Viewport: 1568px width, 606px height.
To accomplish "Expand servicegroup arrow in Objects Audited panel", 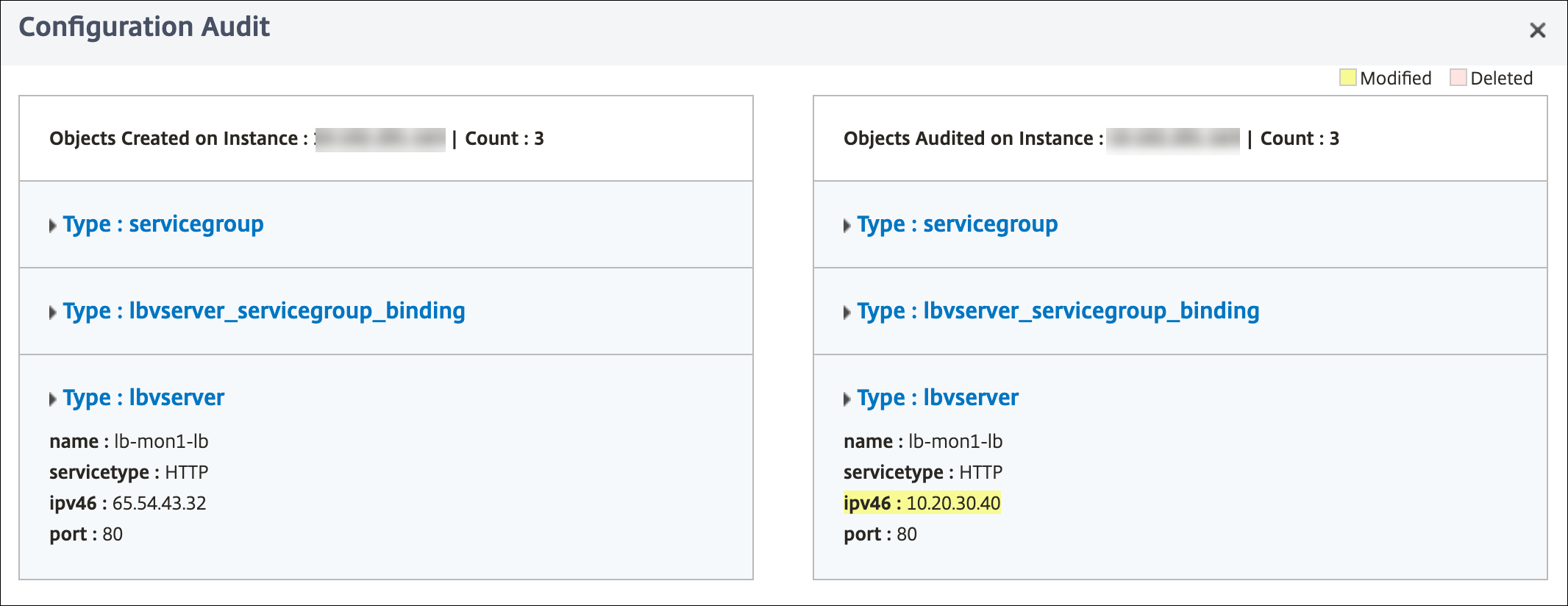I will click(x=847, y=226).
